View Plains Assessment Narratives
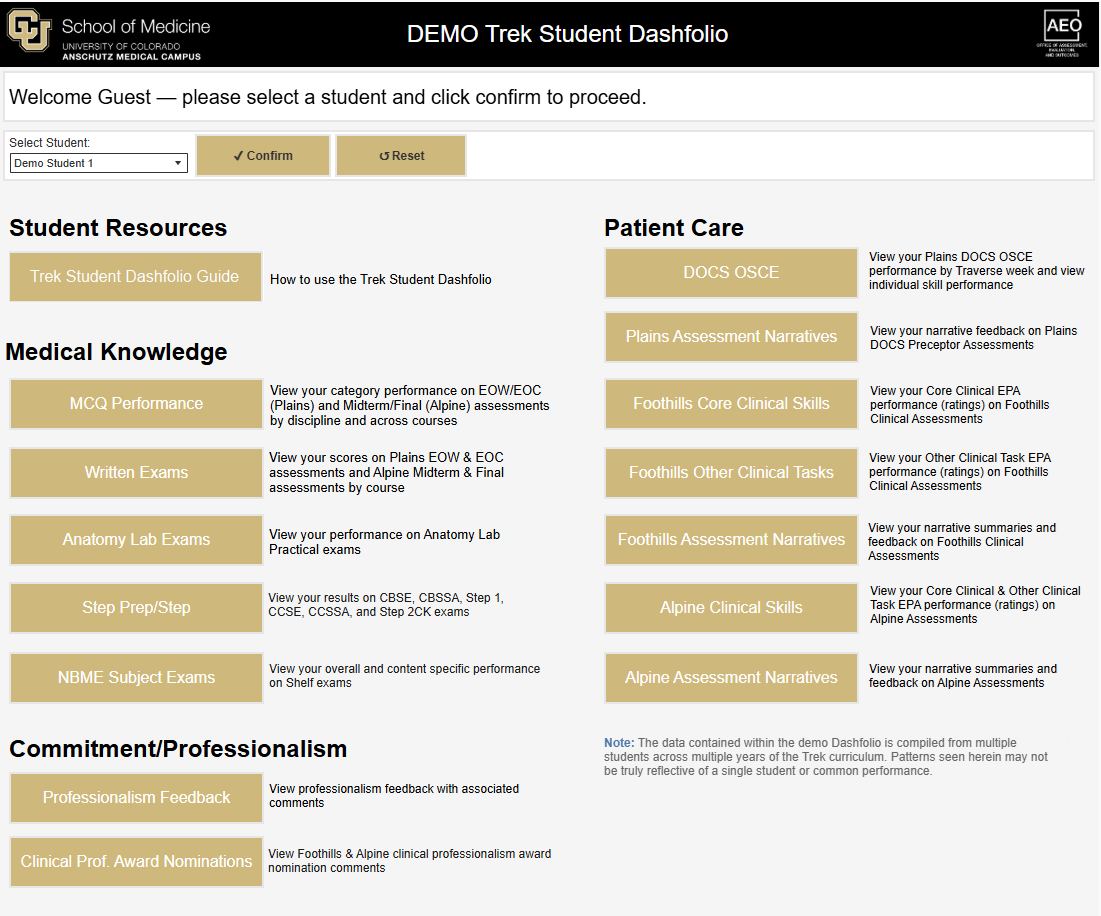The image size is (1101, 916). [731, 337]
